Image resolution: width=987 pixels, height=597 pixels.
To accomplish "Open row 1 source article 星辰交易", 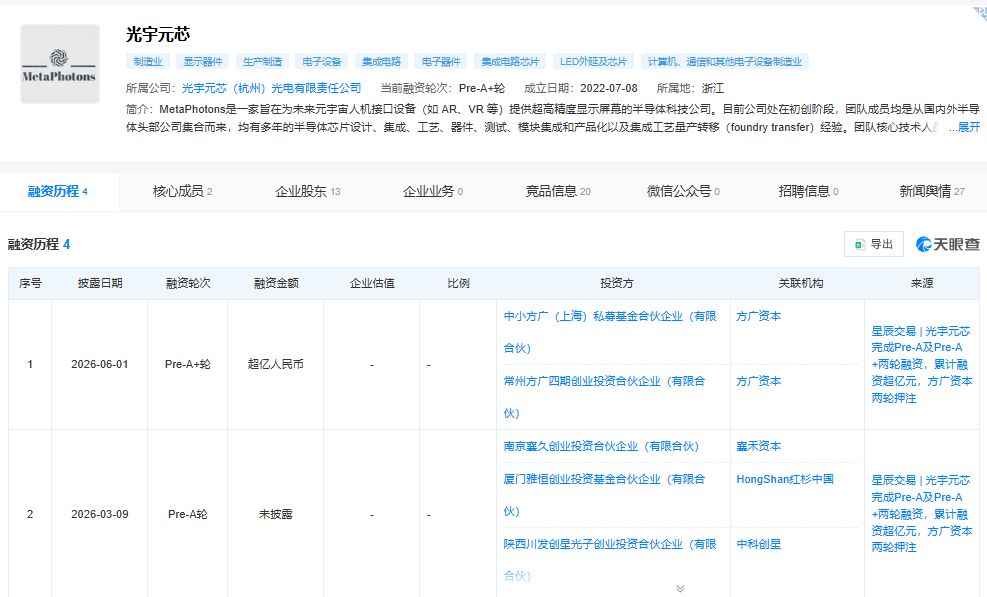I will click(922, 365).
